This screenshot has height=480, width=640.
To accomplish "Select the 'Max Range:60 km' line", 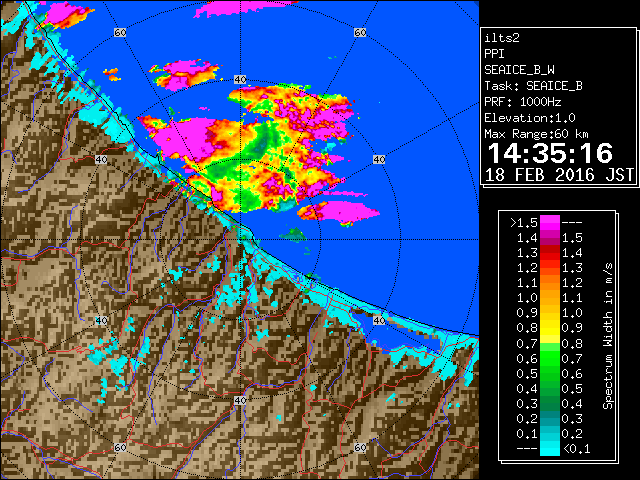I will pos(536,134).
